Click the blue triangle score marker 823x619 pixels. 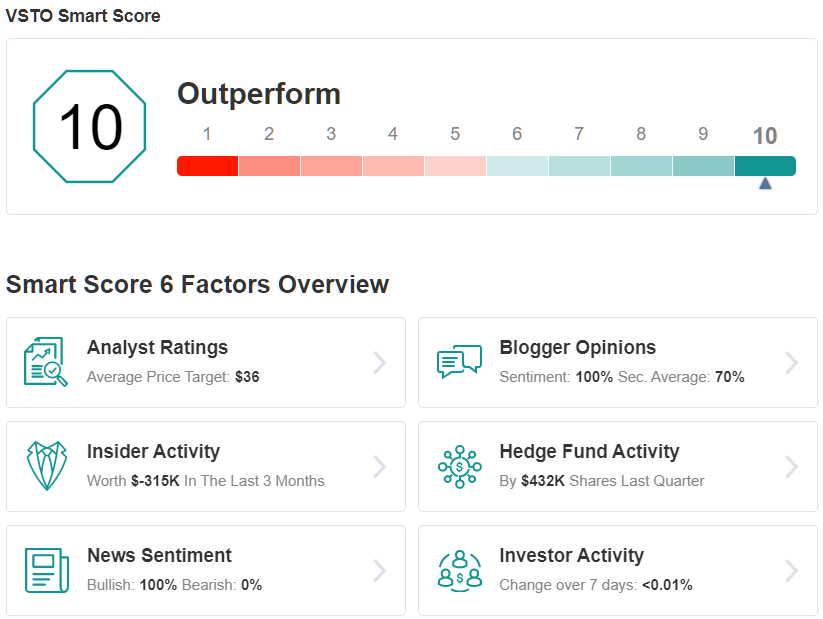click(765, 183)
